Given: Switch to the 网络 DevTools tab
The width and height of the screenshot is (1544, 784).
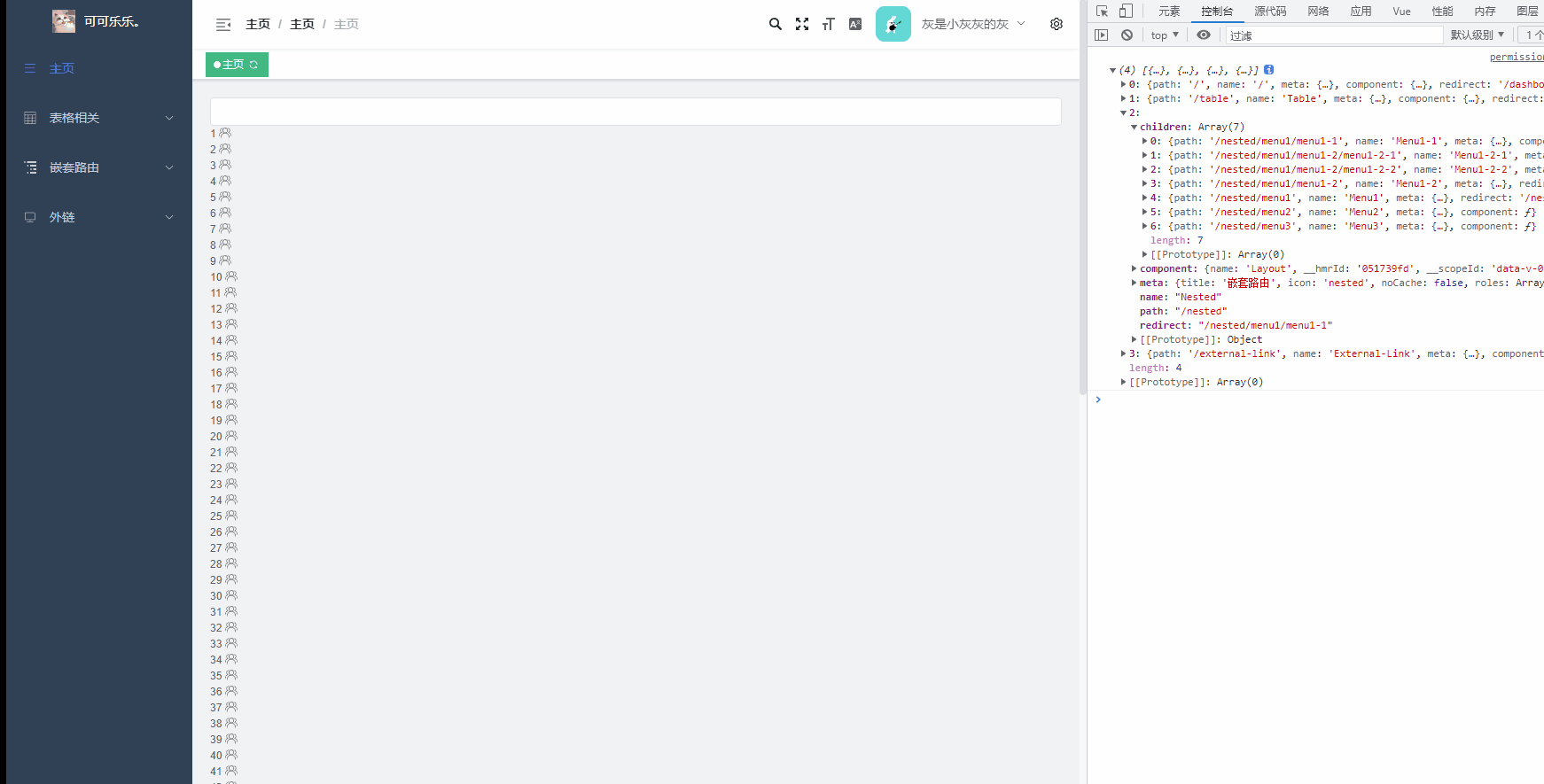Looking at the screenshot, I should pos(1318,12).
